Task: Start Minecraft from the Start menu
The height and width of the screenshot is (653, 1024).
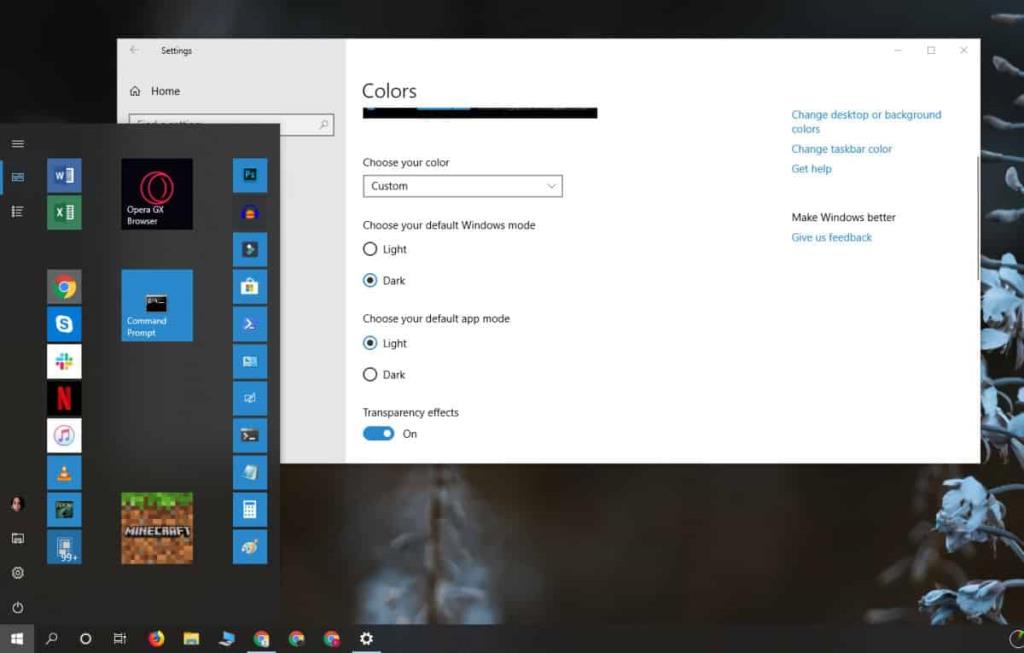Action: 157,527
